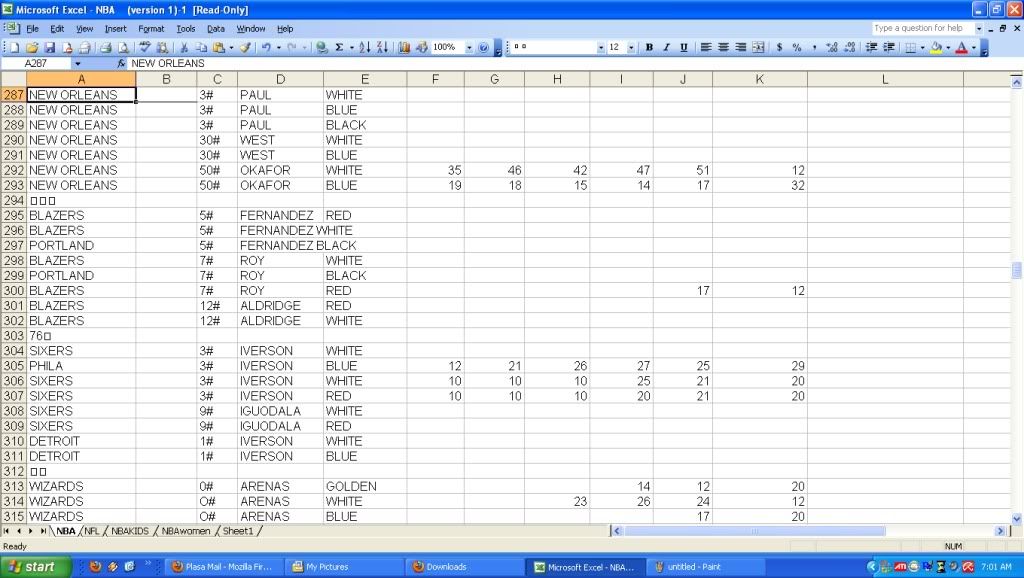
Task: Center the cell text
Action: click(x=724, y=48)
